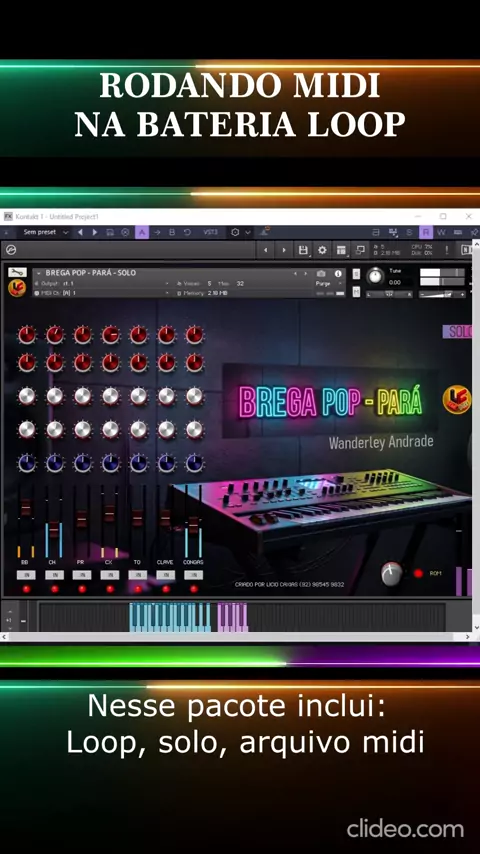Click the exclamation panic button
This screenshot has width=480, height=854.
447,250
